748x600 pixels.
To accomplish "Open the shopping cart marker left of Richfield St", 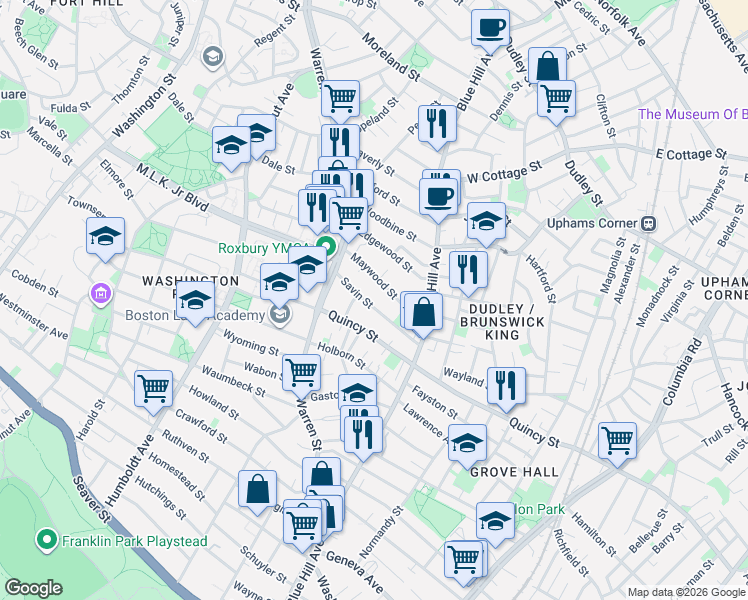I will click(x=463, y=560).
